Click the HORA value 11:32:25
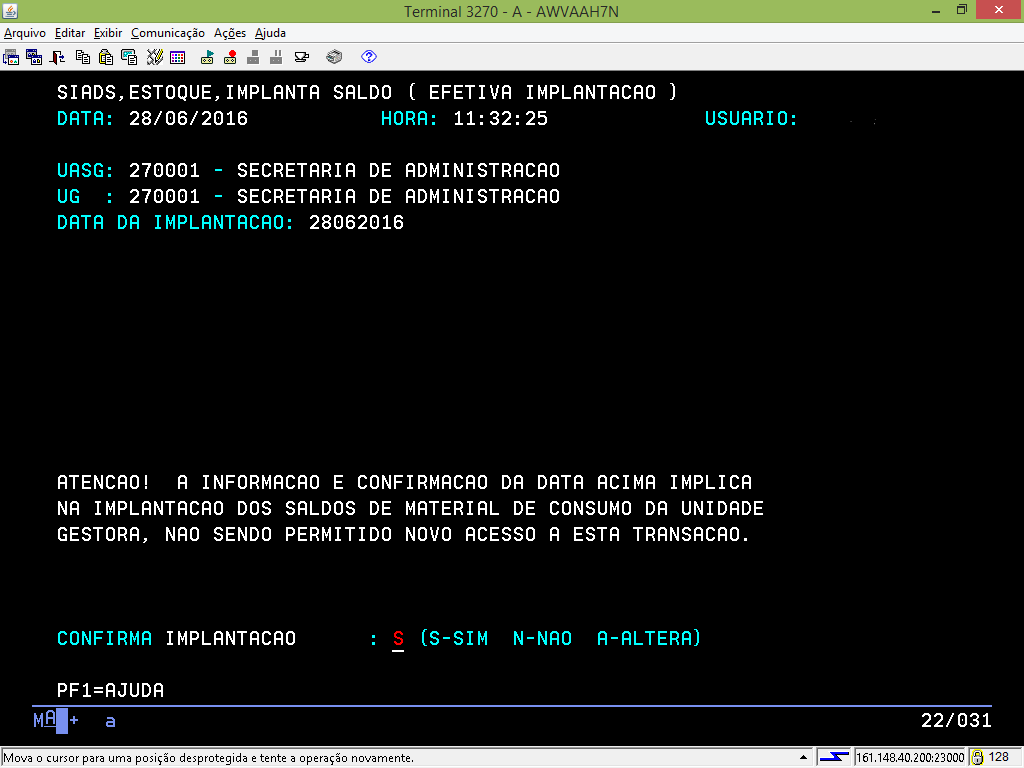Viewport: 1024px width, 768px height. [500, 119]
